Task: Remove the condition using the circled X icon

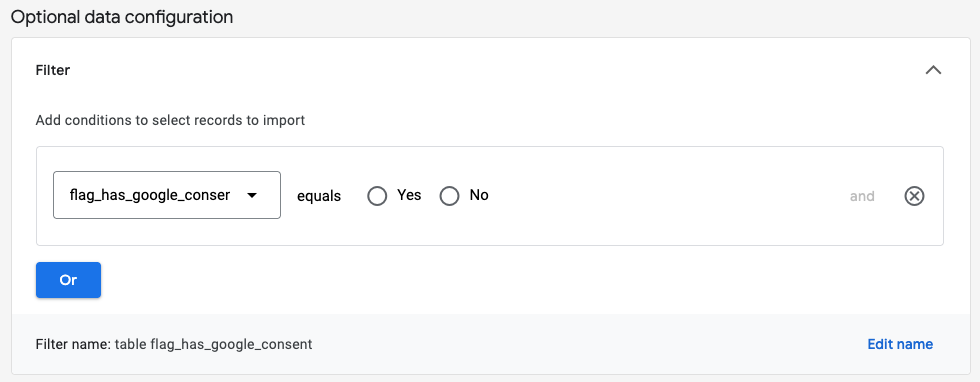Action: pos(914,196)
